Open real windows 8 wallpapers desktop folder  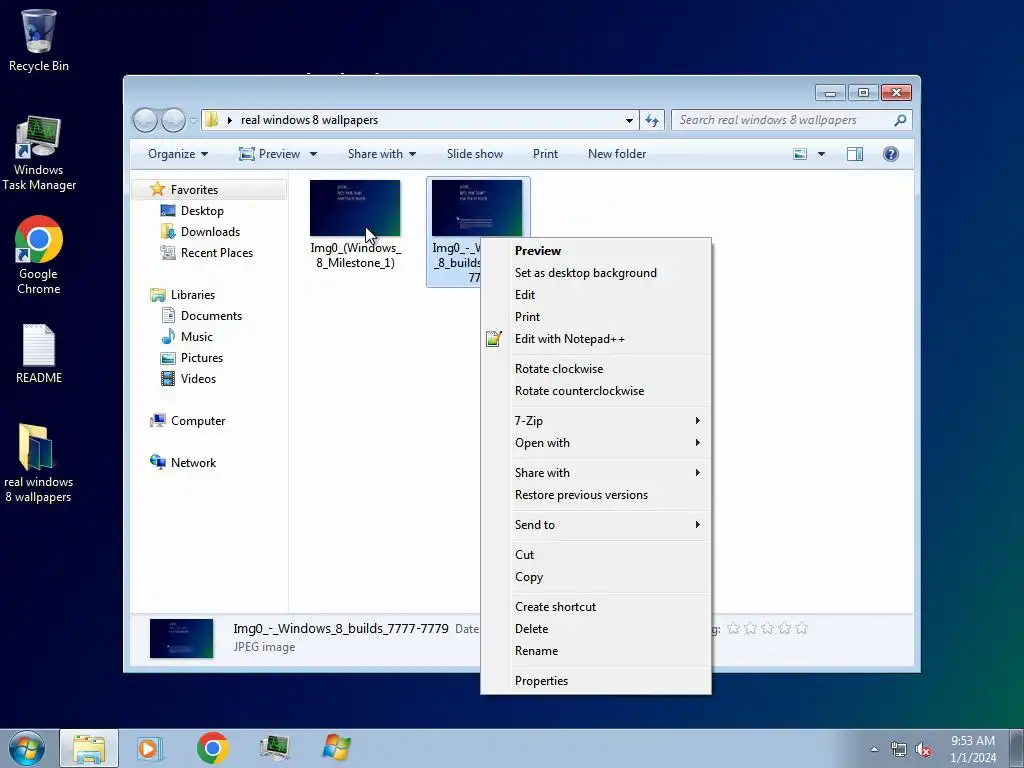pyautogui.click(x=38, y=462)
